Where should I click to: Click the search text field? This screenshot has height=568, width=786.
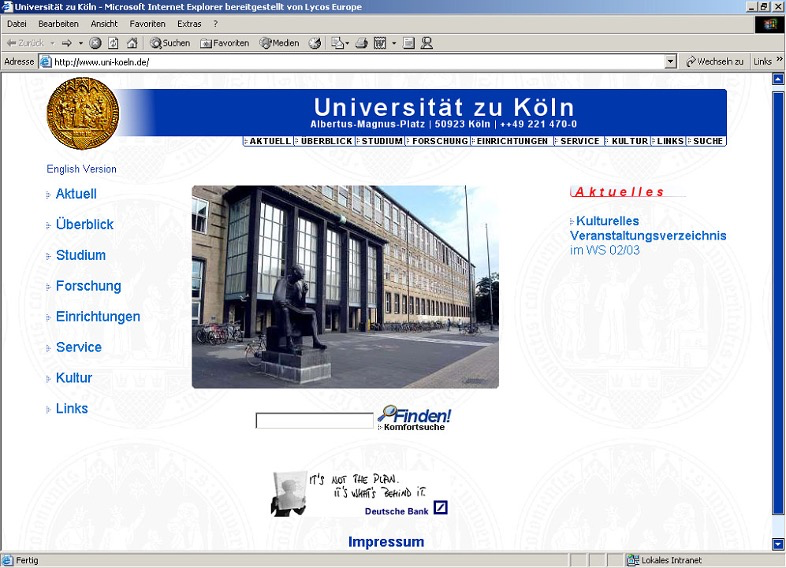(314, 421)
